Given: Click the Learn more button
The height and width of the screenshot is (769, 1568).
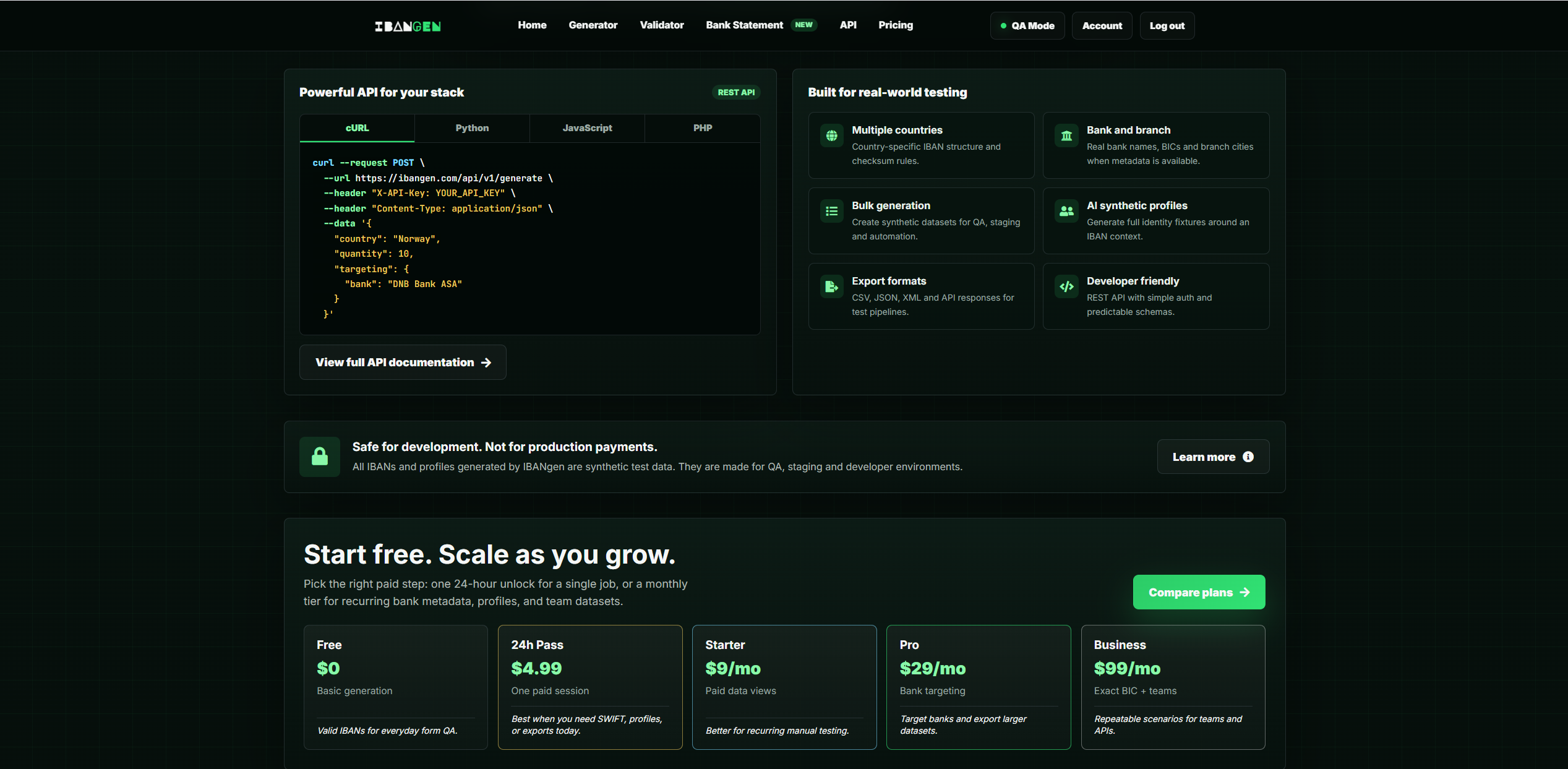Looking at the screenshot, I should point(1213,457).
